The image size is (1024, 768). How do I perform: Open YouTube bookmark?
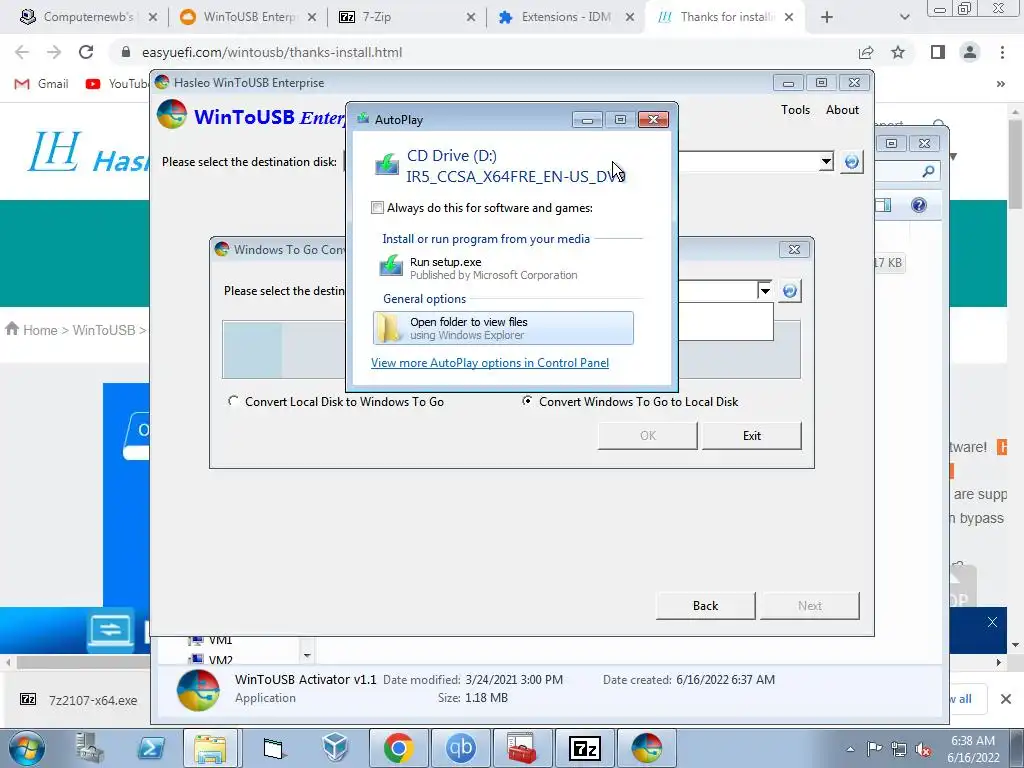point(118,84)
